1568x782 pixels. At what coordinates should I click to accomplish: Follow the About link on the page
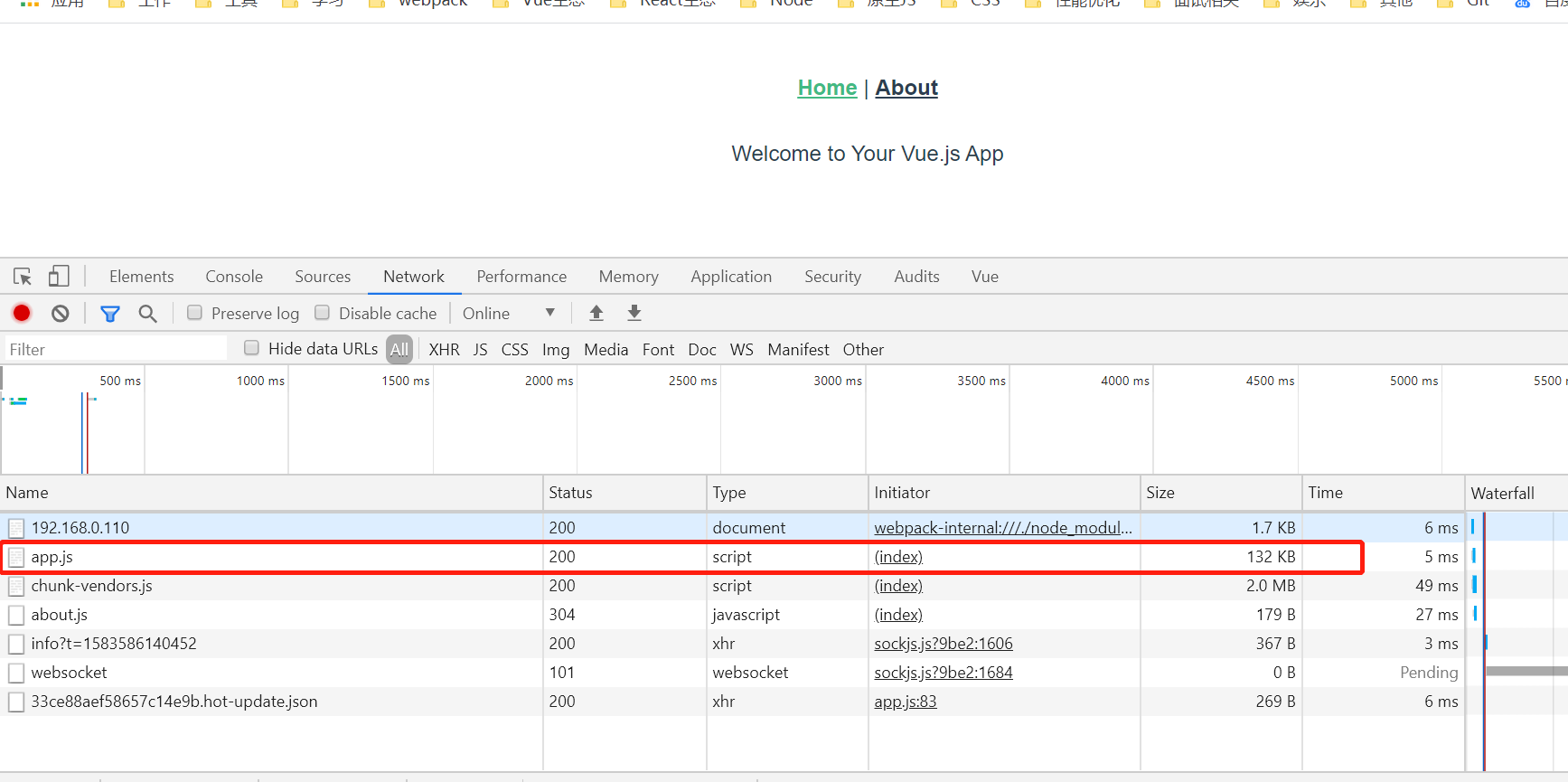pyautogui.click(x=906, y=88)
